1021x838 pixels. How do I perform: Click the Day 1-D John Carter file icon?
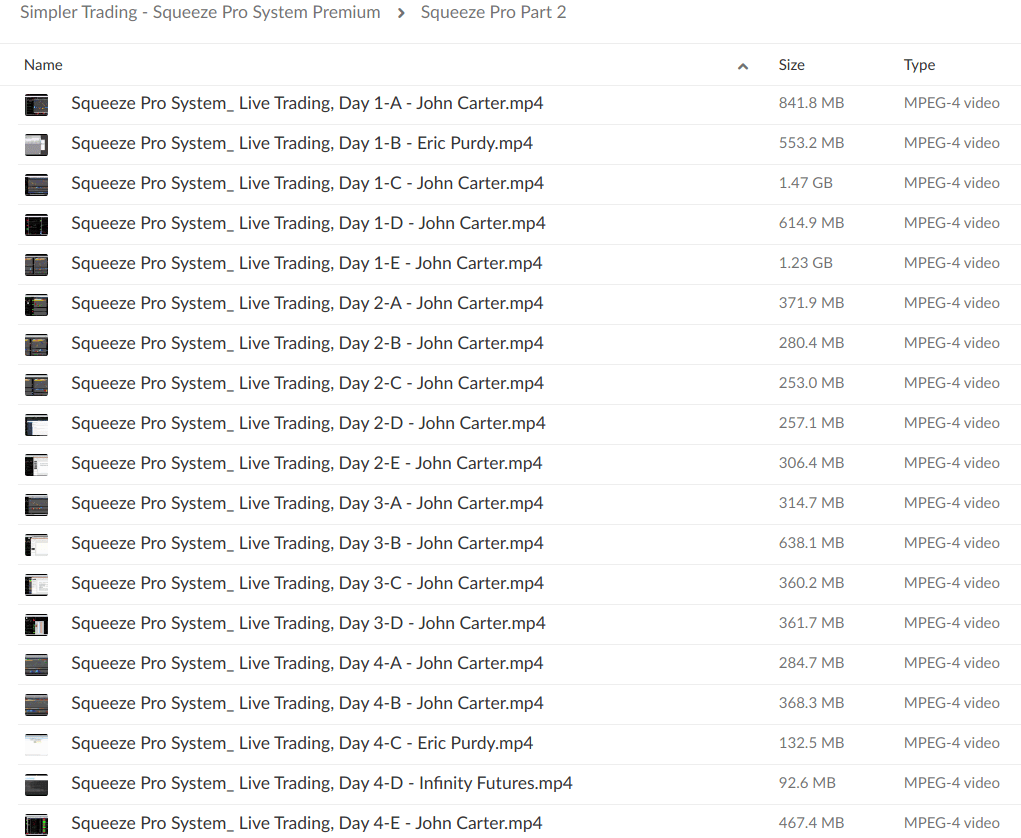pos(36,224)
